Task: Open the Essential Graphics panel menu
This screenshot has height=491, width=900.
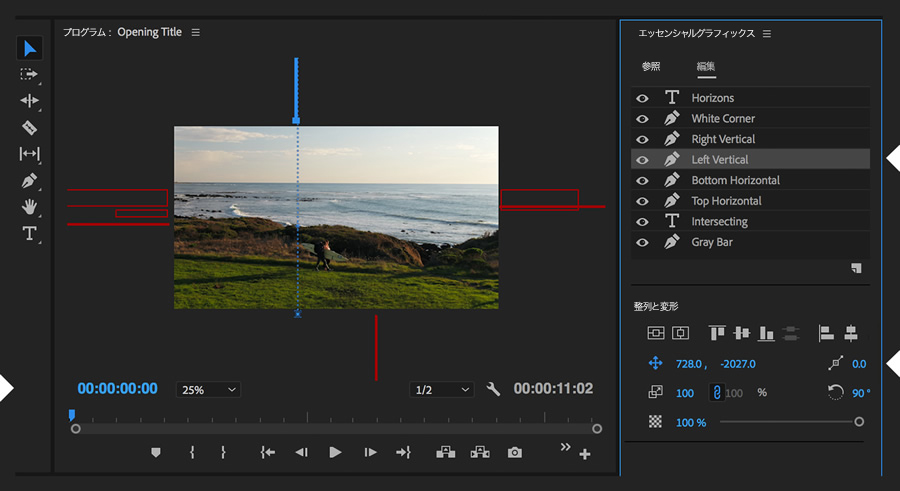Action: 767,33
